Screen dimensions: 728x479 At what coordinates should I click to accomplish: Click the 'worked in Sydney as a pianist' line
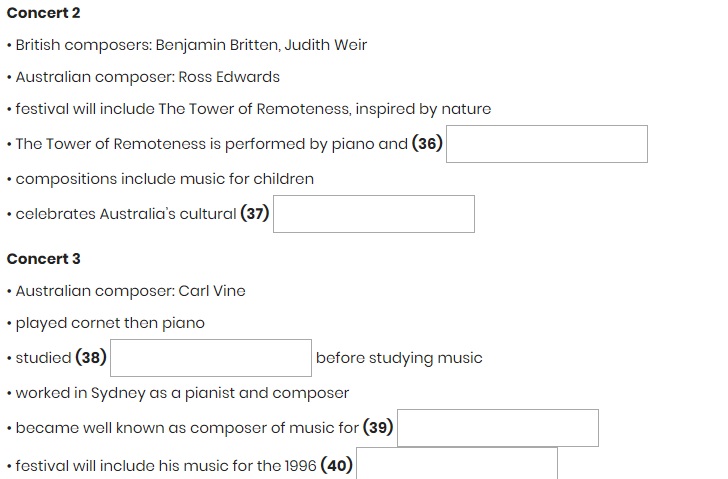182,393
